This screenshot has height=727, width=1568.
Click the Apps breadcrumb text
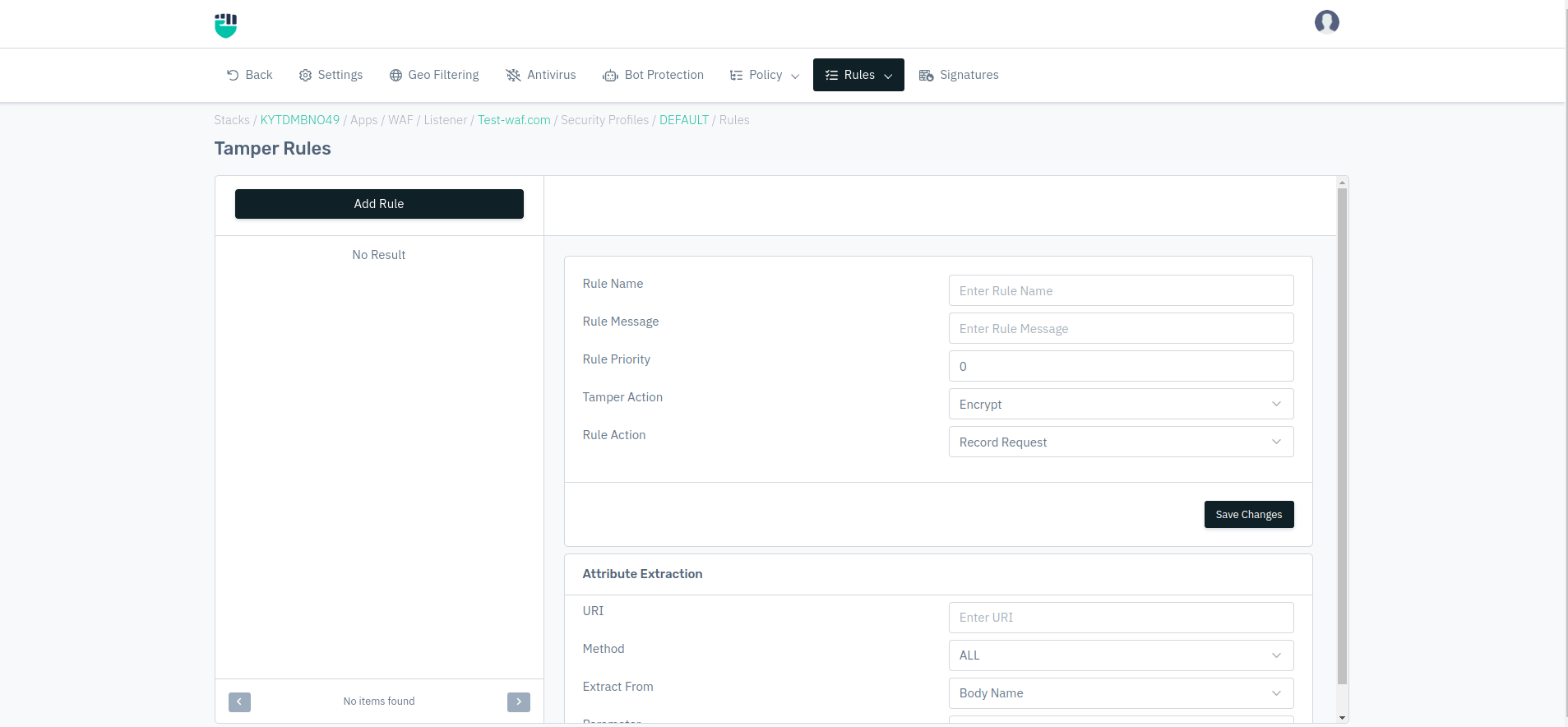(363, 120)
